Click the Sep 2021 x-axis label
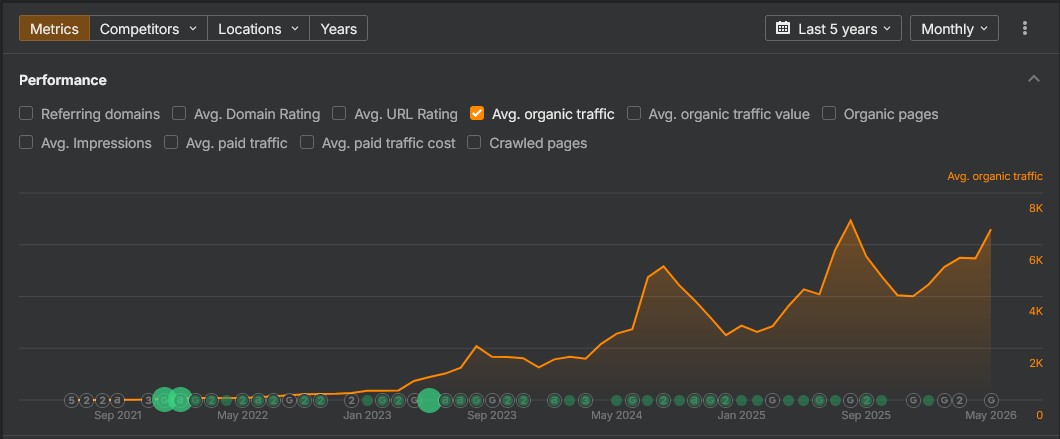The image size is (1060, 439). coord(118,415)
